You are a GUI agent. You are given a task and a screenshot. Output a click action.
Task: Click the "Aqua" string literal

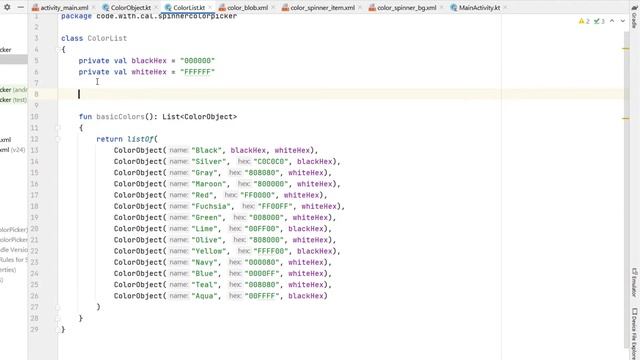click(204, 296)
